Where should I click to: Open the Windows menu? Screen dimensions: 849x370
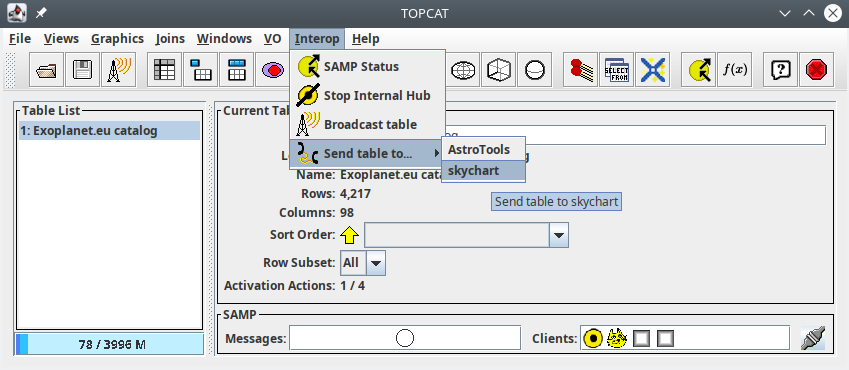224,39
